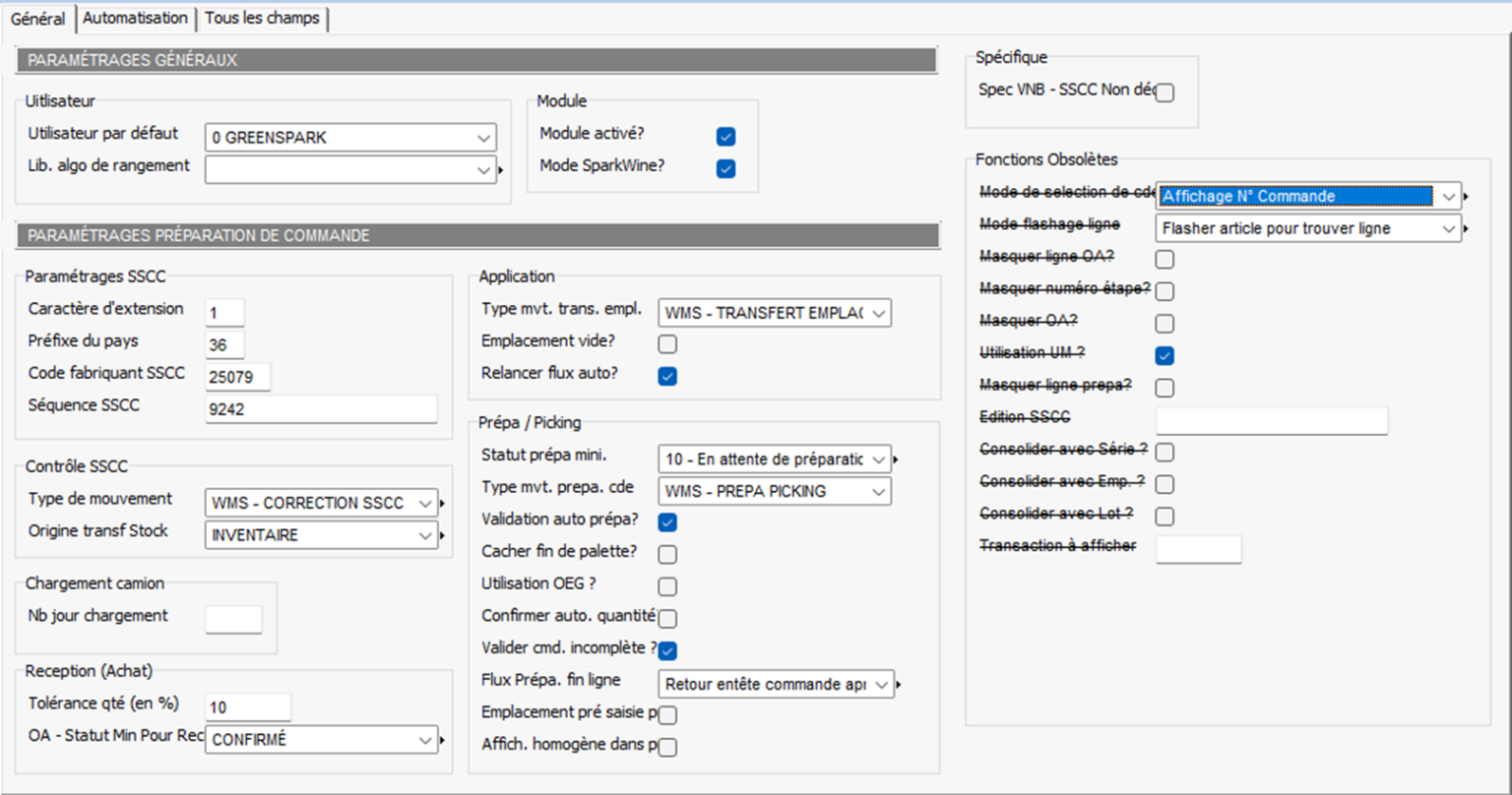
Task: Enable the Utilisation OEG checkbox
Action: (x=667, y=586)
